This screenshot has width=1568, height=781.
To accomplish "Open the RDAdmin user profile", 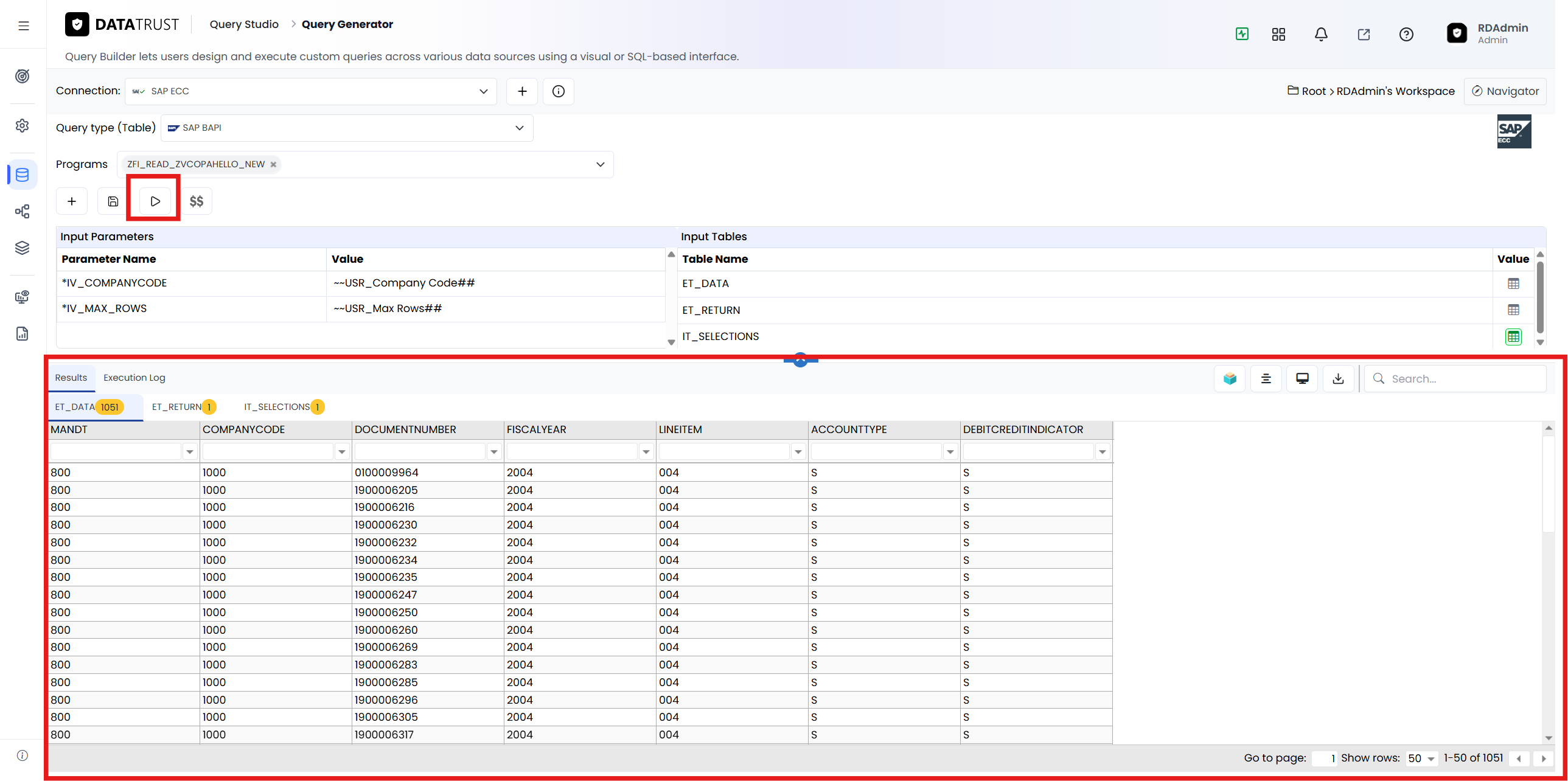I will click(1487, 33).
